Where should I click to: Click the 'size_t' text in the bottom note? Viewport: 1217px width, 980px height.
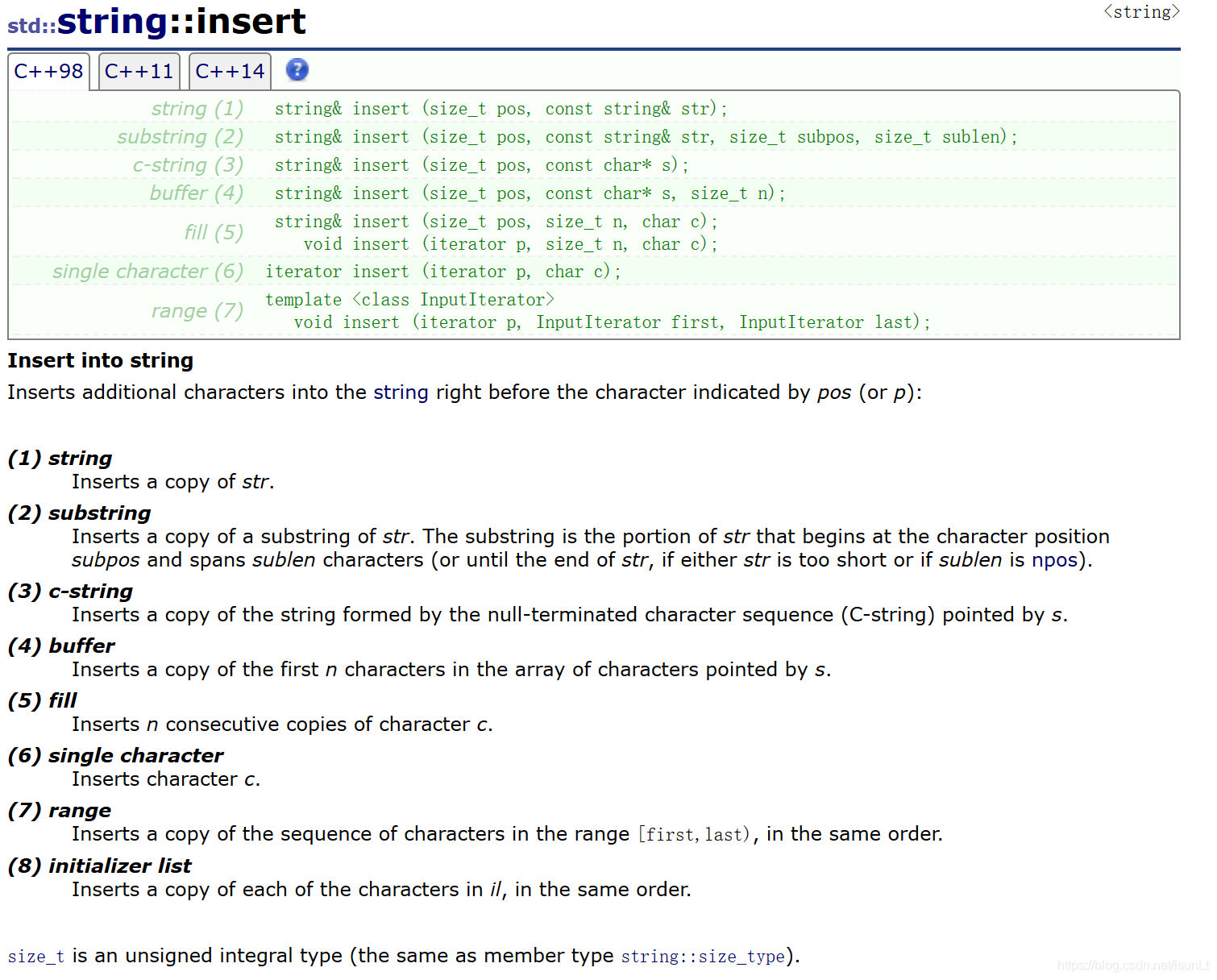click(36, 957)
